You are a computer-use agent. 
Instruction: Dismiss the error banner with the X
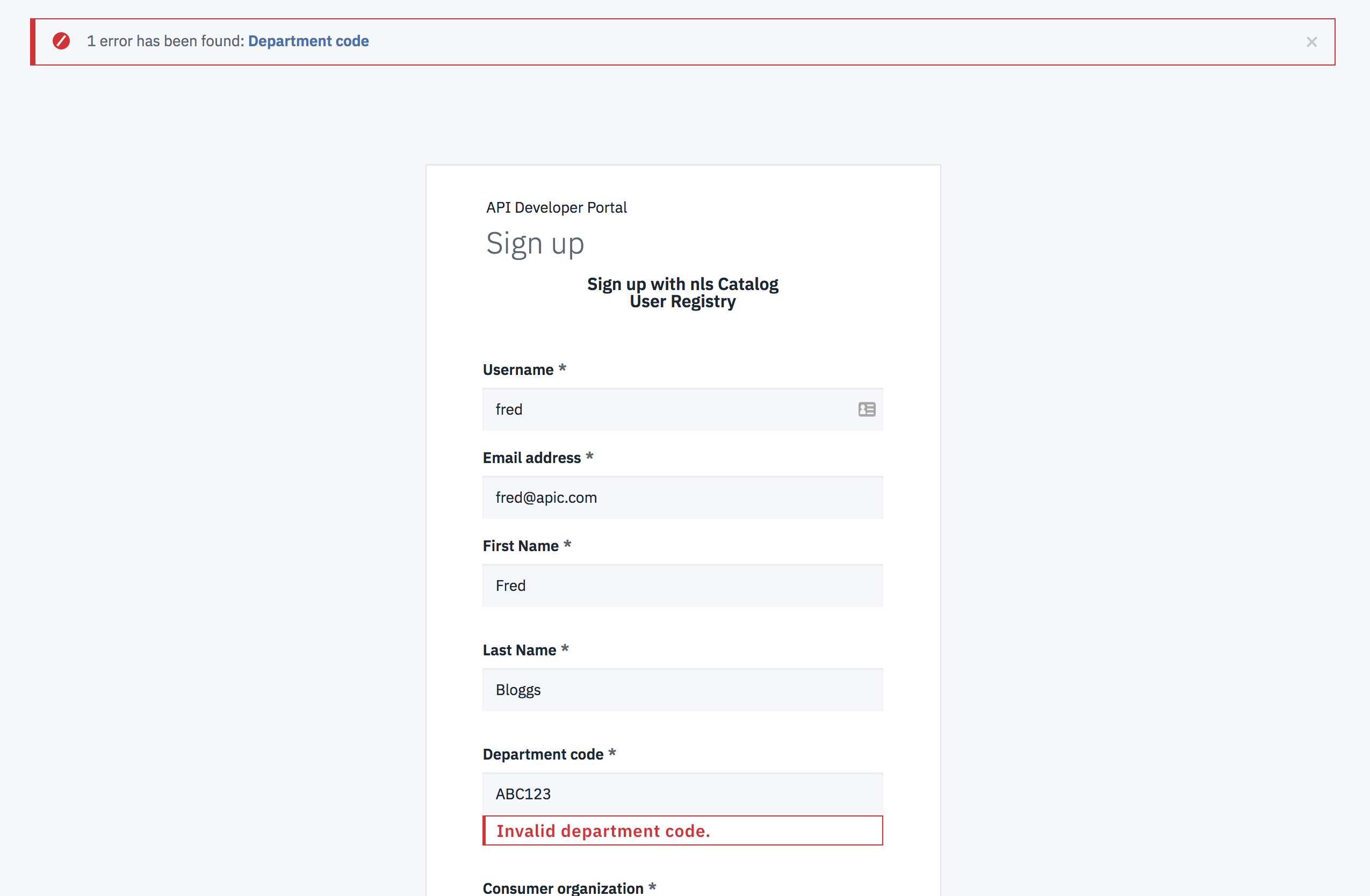coord(1311,42)
